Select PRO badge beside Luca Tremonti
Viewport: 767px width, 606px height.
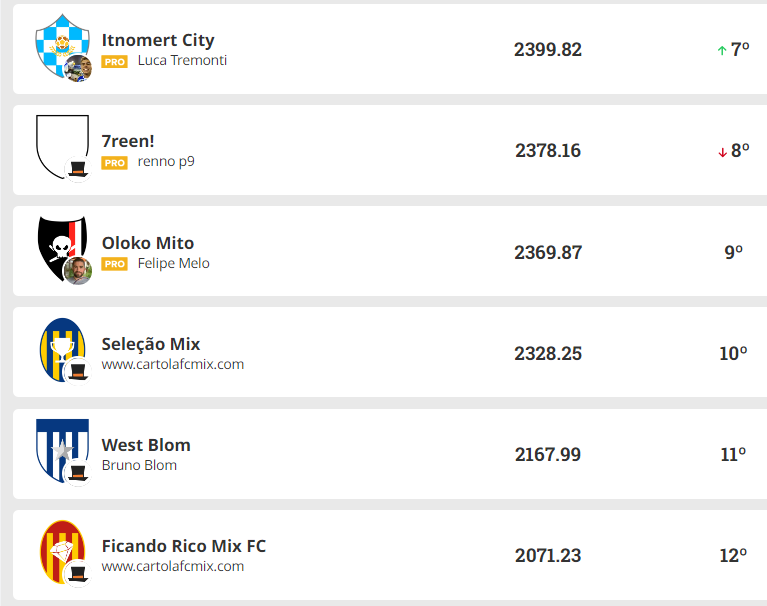114,62
